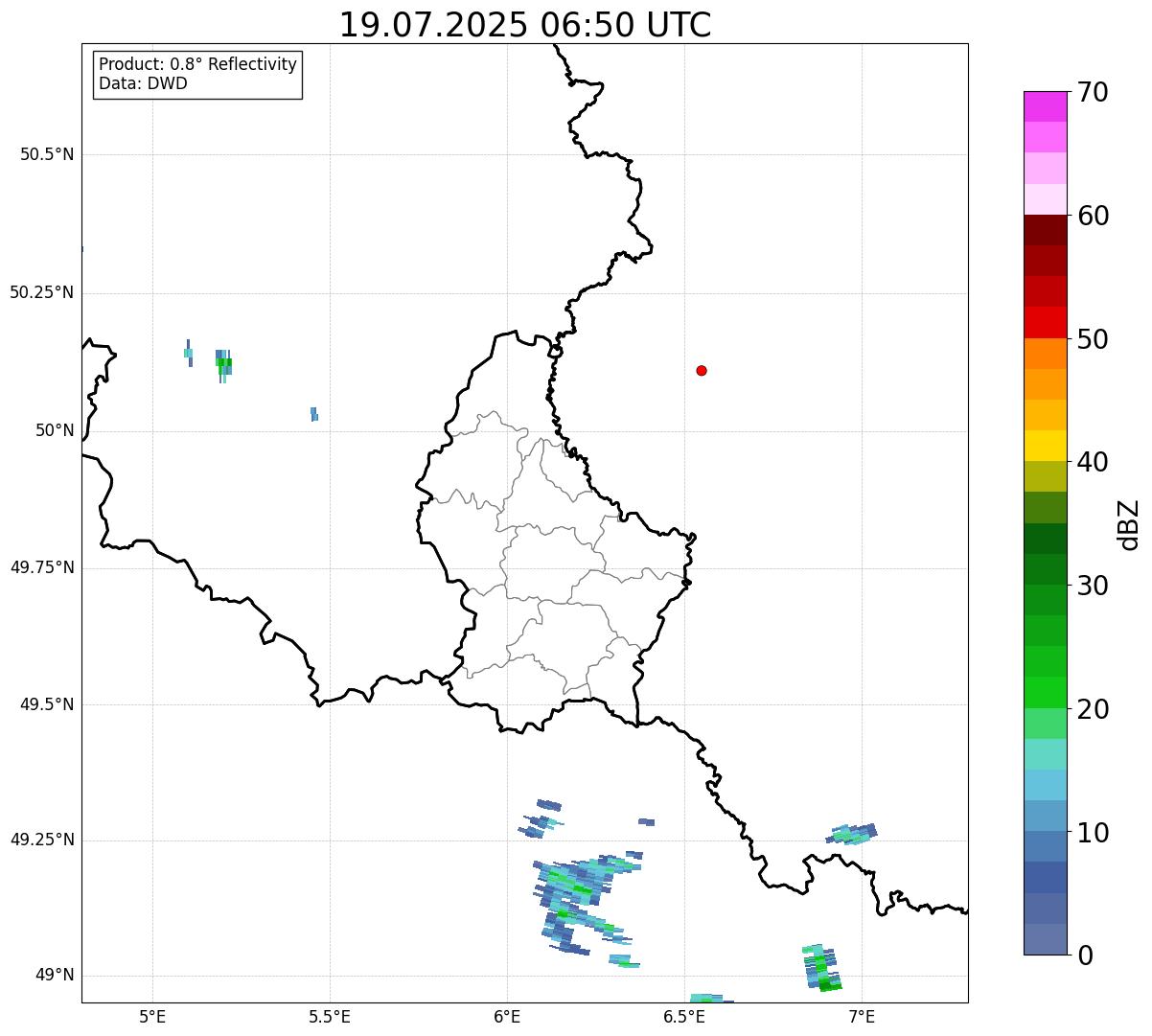
Task: Click the 49.75°N latitude label
Action: click(41, 567)
